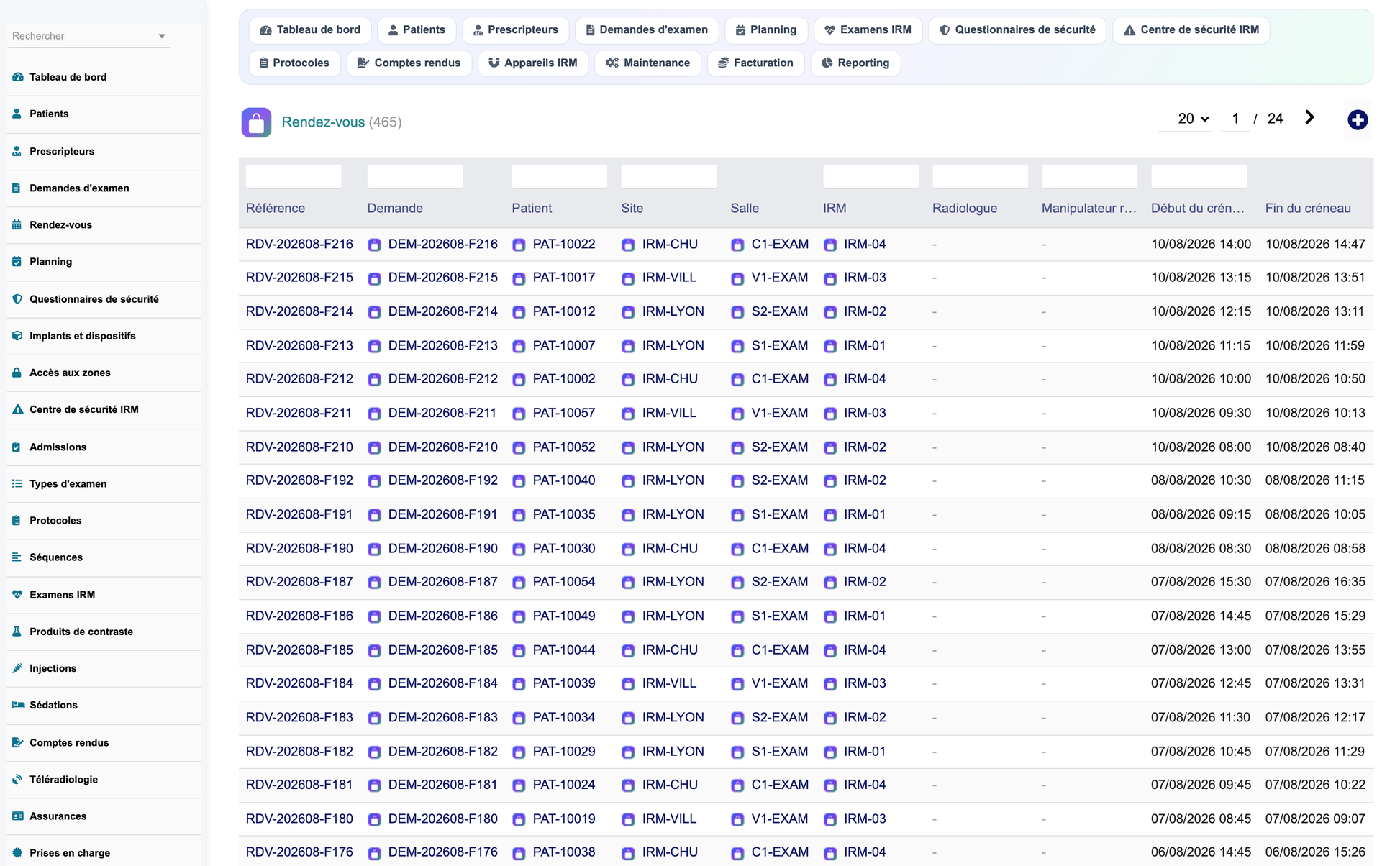Click the sidebar Comptes rendus pen icon

point(18,742)
